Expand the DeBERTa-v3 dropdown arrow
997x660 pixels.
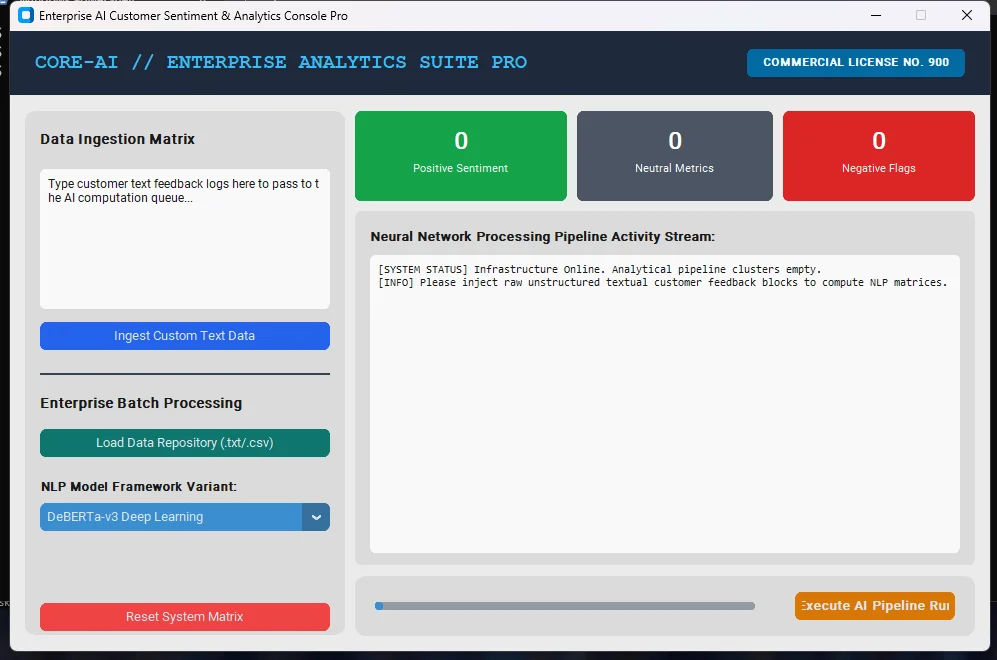(316, 517)
